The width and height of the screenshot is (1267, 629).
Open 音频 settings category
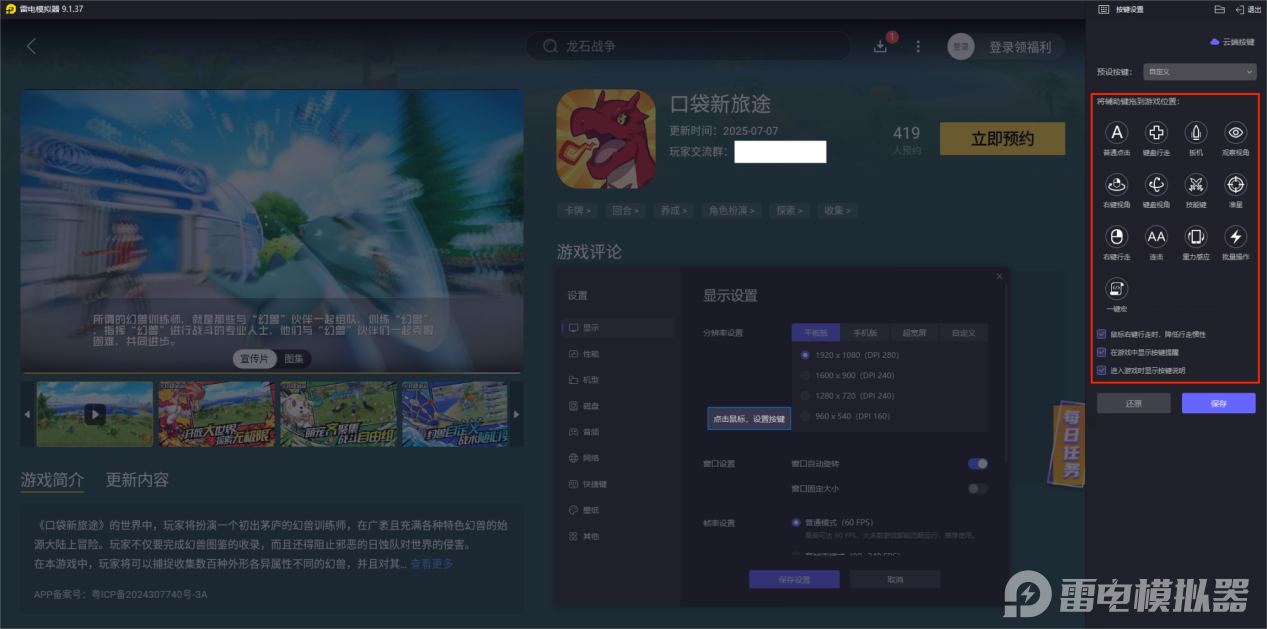pyautogui.click(x=617, y=432)
